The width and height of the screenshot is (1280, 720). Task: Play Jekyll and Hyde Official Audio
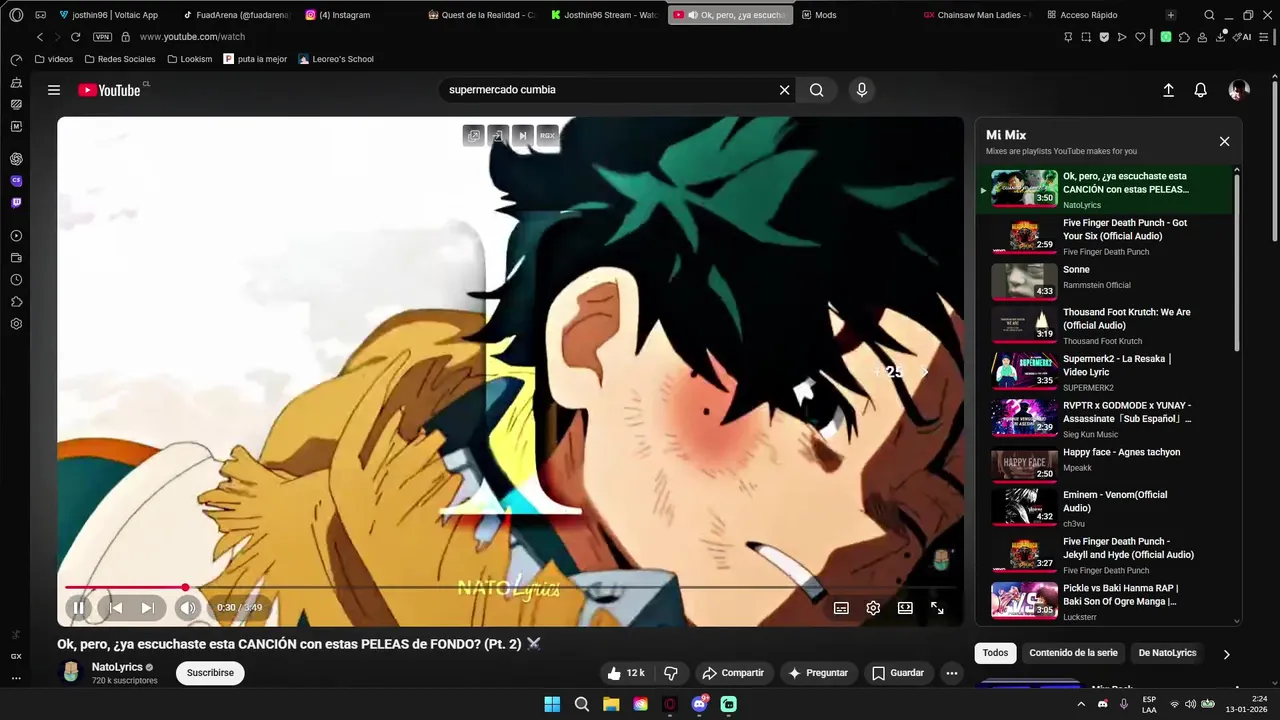tap(1105, 555)
